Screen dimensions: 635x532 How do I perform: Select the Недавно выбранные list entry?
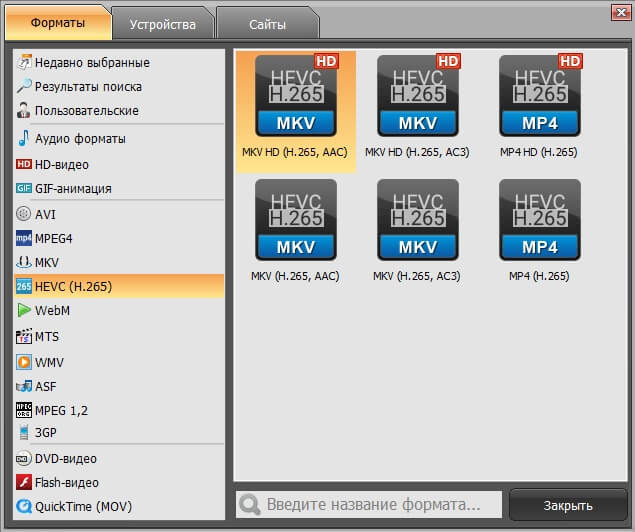click(x=119, y=62)
